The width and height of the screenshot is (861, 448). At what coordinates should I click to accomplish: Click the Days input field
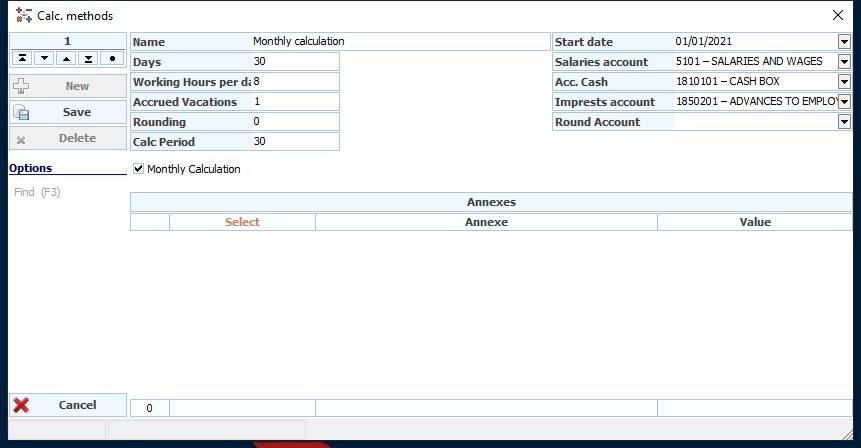[x=295, y=61]
